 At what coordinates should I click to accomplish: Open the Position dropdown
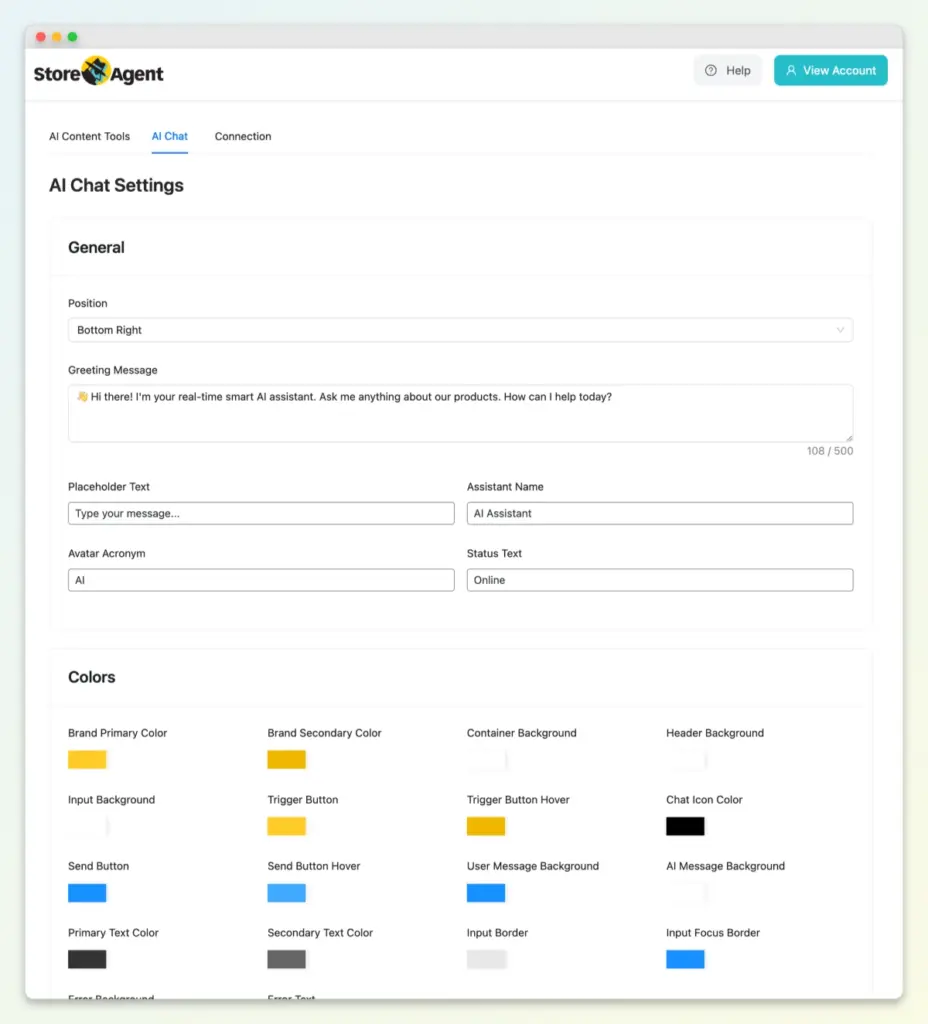[460, 329]
